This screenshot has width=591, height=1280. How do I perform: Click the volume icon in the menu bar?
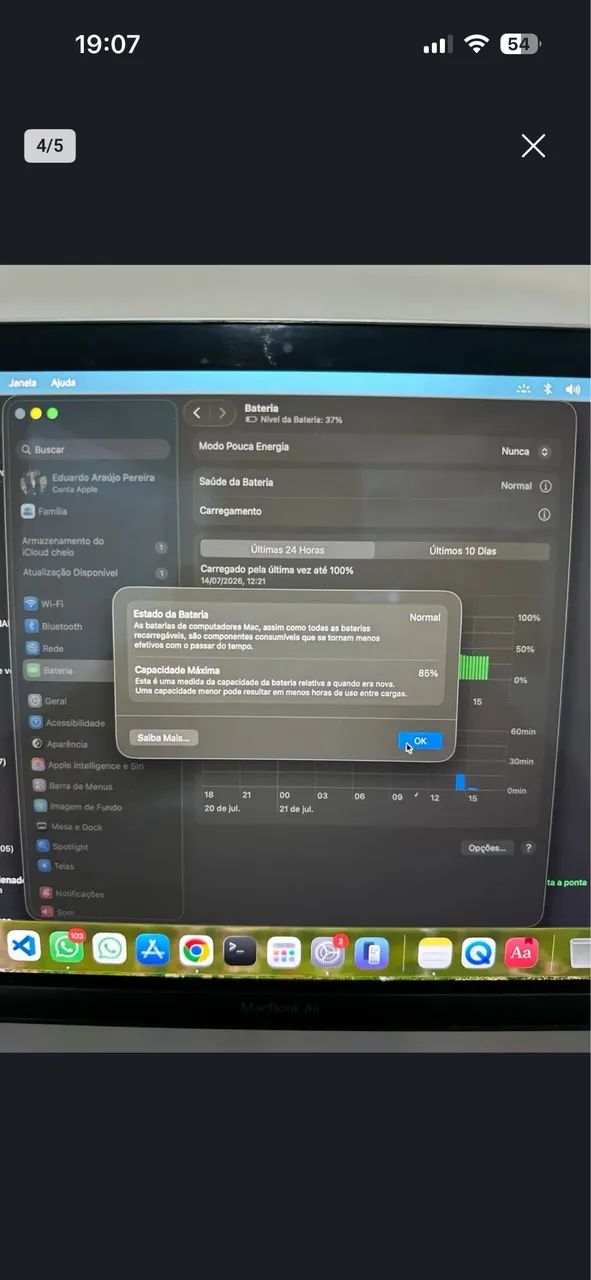[573, 389]
